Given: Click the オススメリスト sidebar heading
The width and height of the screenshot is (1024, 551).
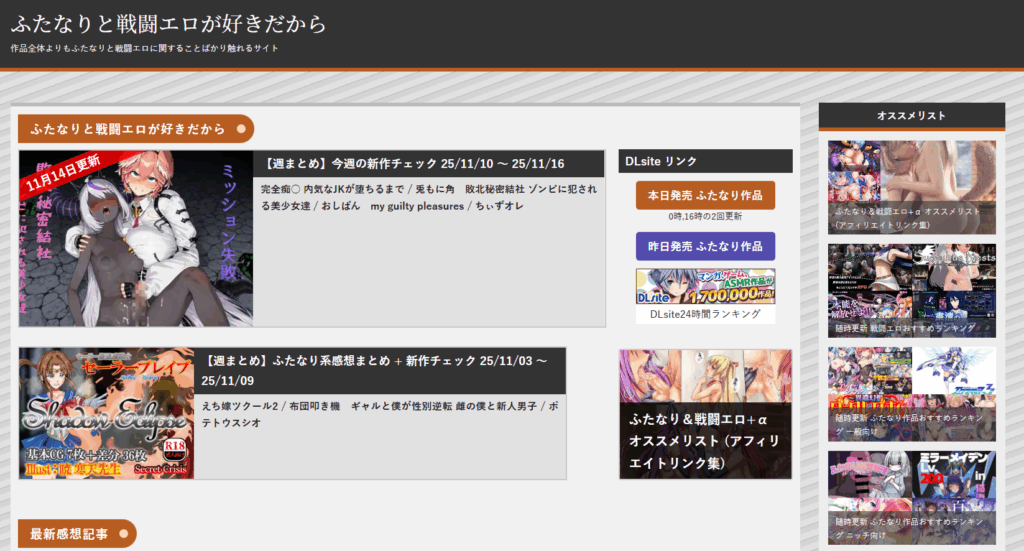Looking at the screenshot, I should (x=911, y=116).
